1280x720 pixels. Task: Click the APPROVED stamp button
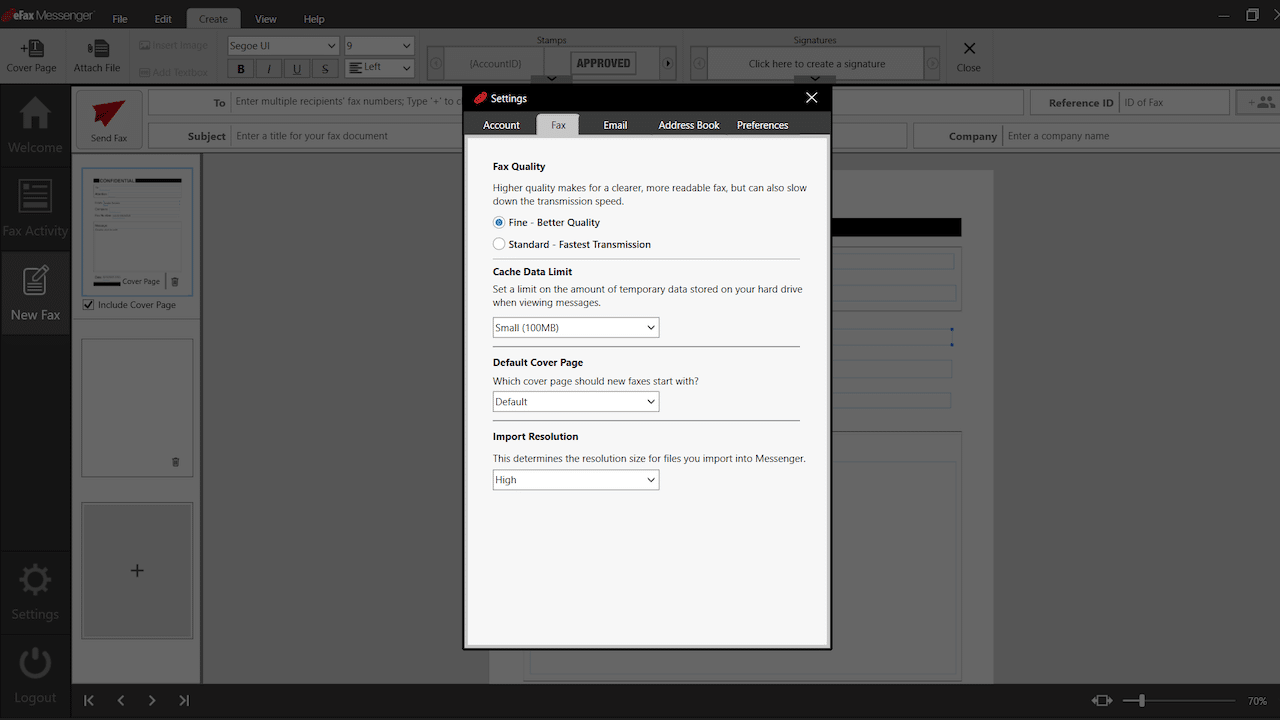coord(603,63)
